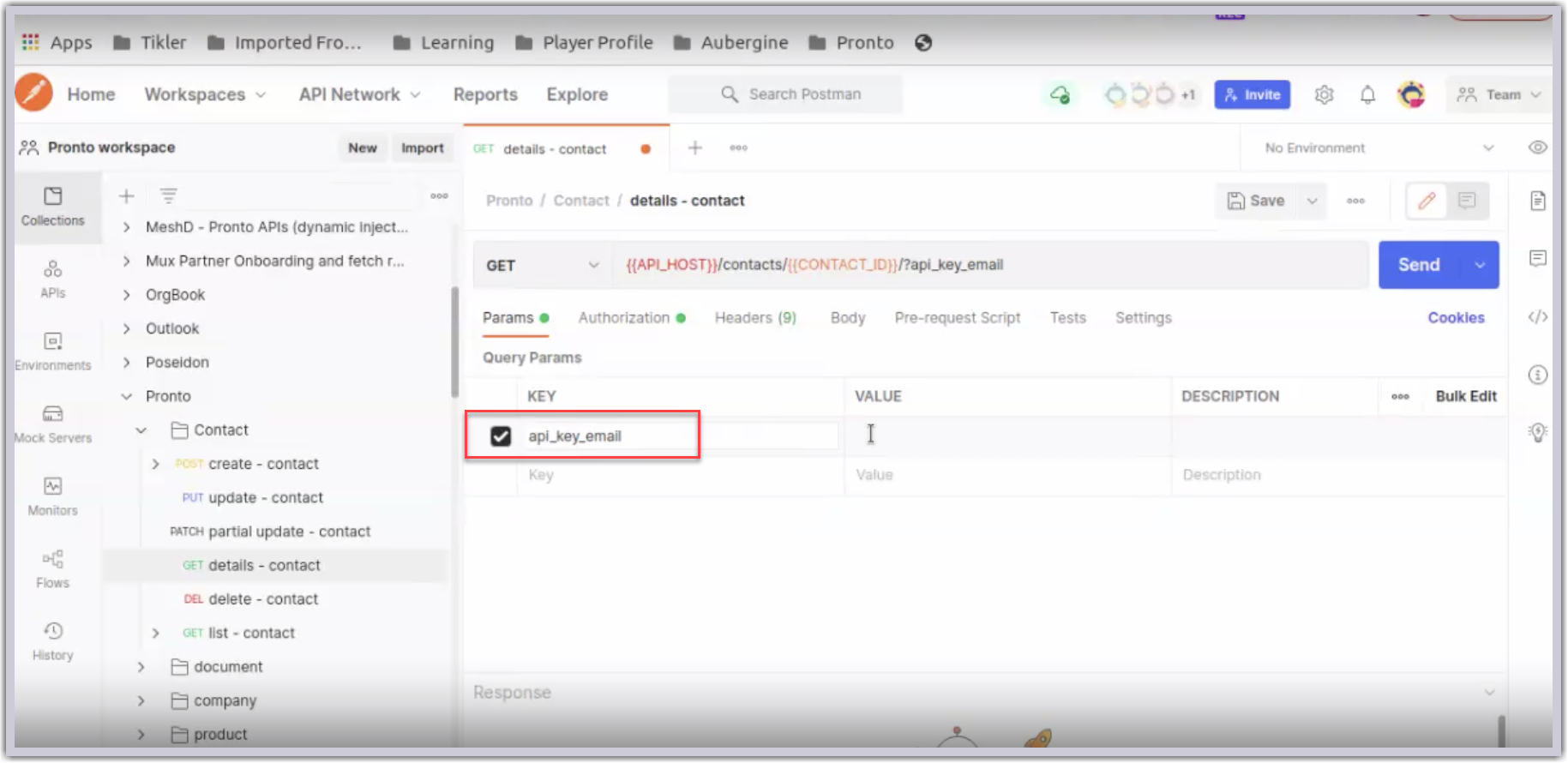The width and height of the screenshot is (1568, 763).
Task: Open the Flows sidebar panel
Action: coord(53,569)
